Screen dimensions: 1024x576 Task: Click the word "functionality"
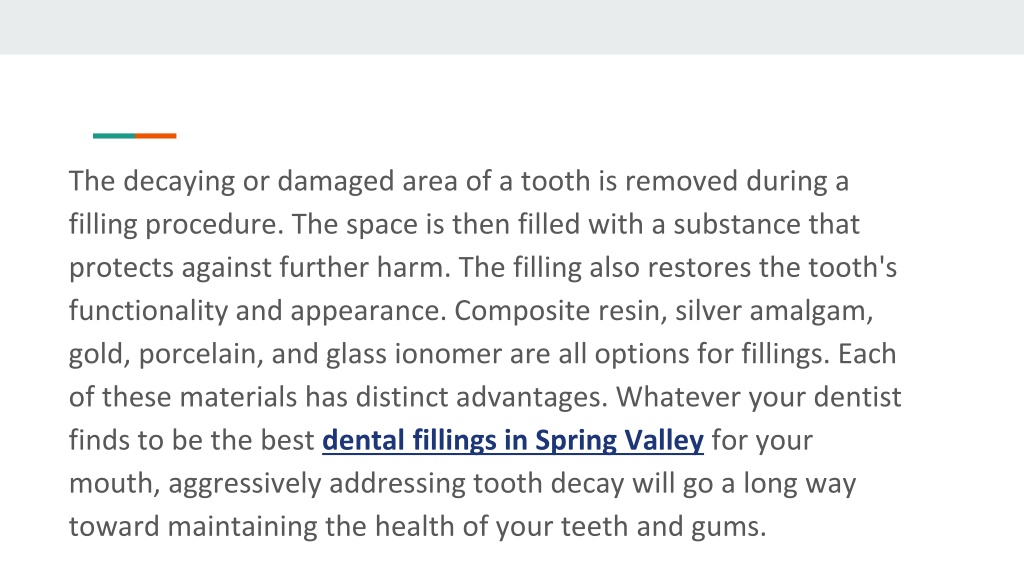(x=148, y=311)
